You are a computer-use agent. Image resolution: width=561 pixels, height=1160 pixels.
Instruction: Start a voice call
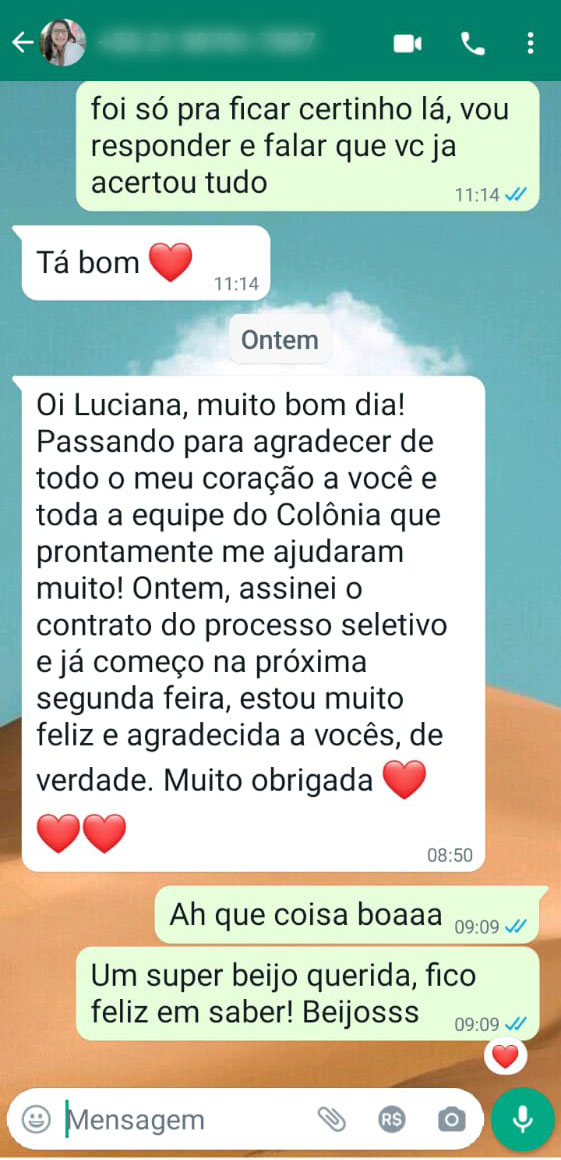472,44
